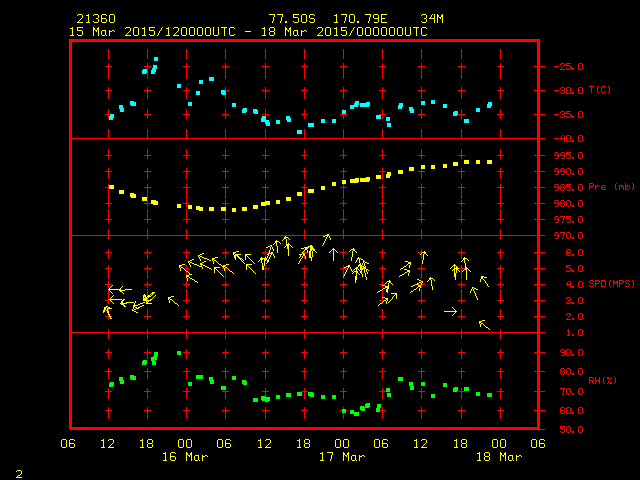The height and width of the screenshot is (480, 640).
Task: Click the "18 Mar" date label
Action: [499, 457]
